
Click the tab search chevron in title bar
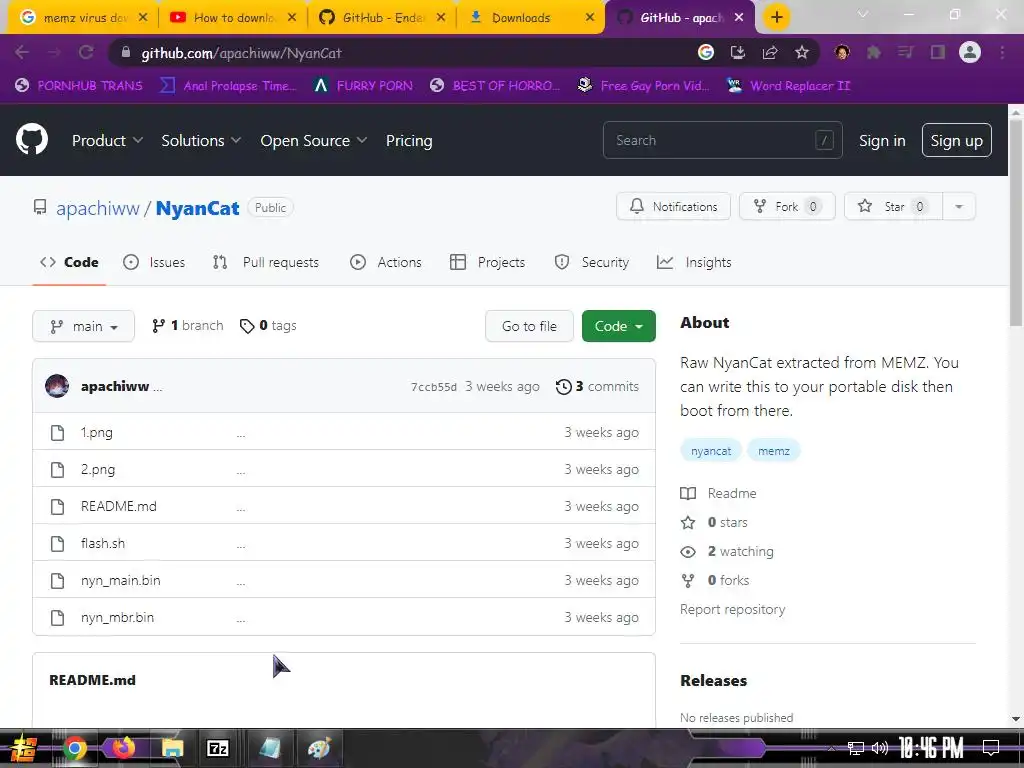(863, 14)
